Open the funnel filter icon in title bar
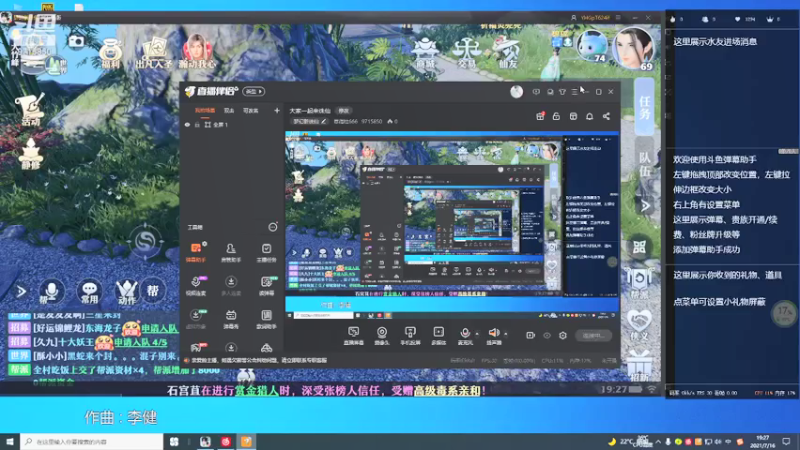800x450 pixels. [x=562, y=92]
